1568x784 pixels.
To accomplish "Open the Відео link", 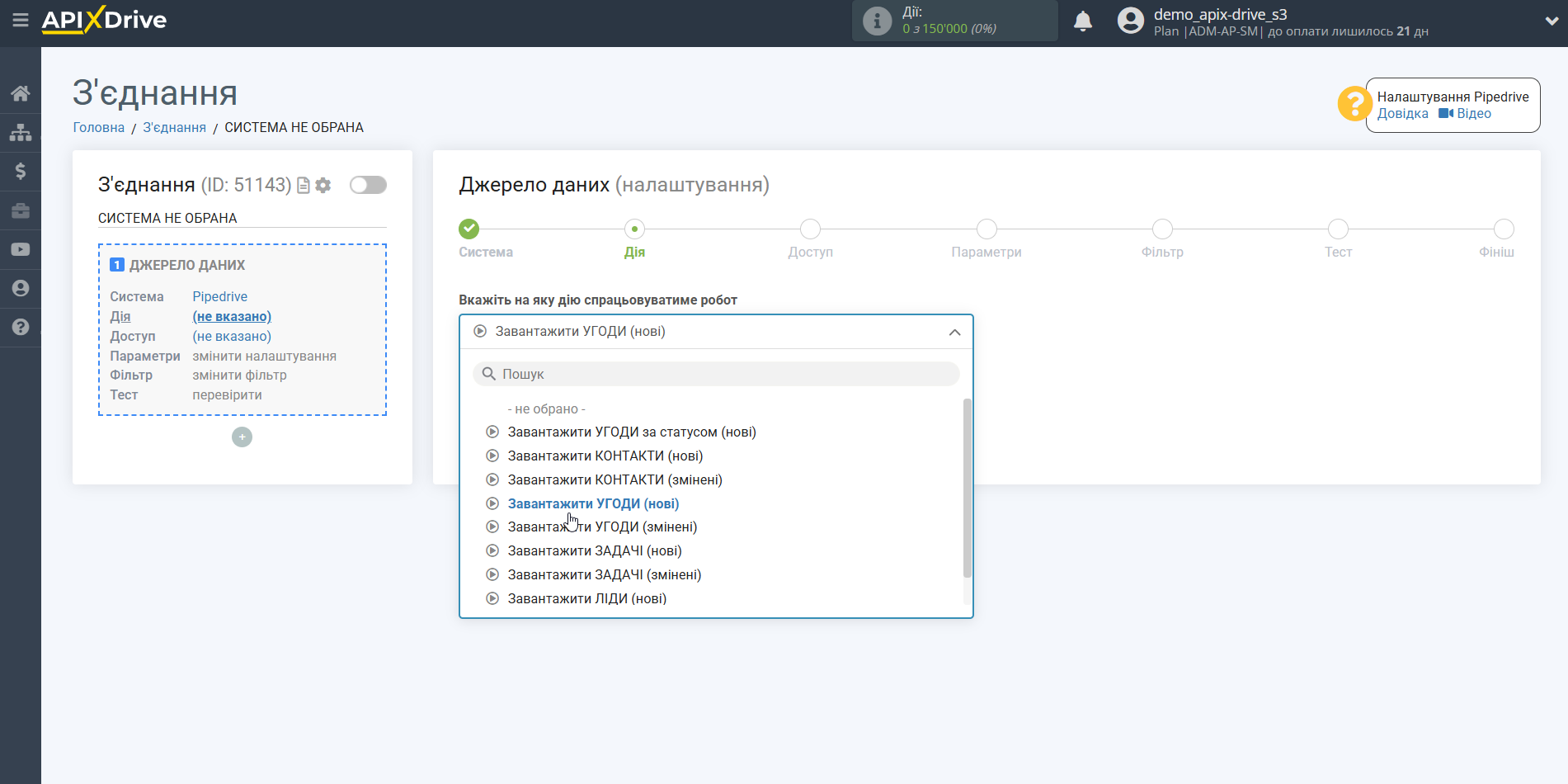I will tap(1474, 114).
